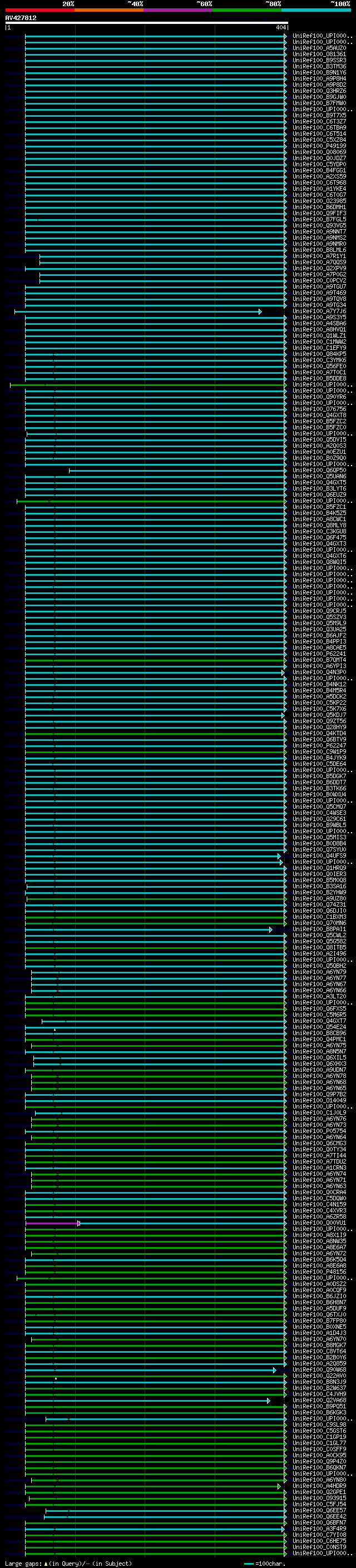The image size is (356, 1568).
Task: Select the UniRef100_A3LT20 label
Action: (319, 996)
